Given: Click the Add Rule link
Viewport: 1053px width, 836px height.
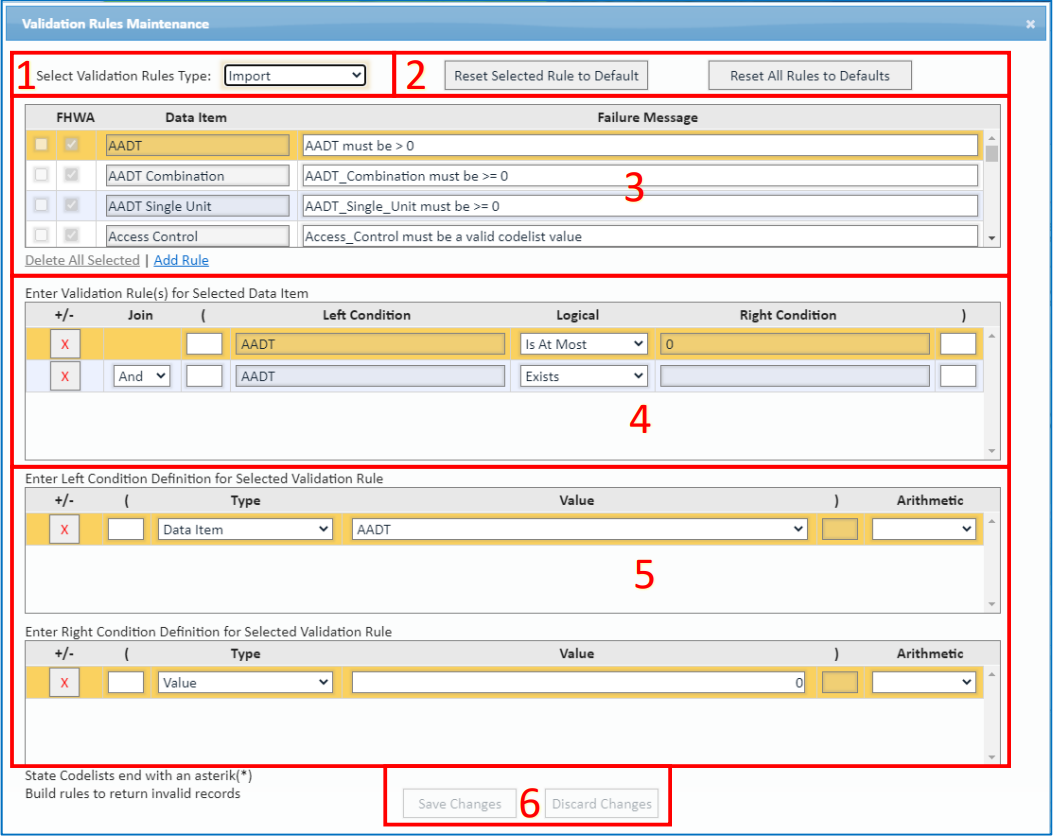Looking at the screenshot, I should [181, 260].
